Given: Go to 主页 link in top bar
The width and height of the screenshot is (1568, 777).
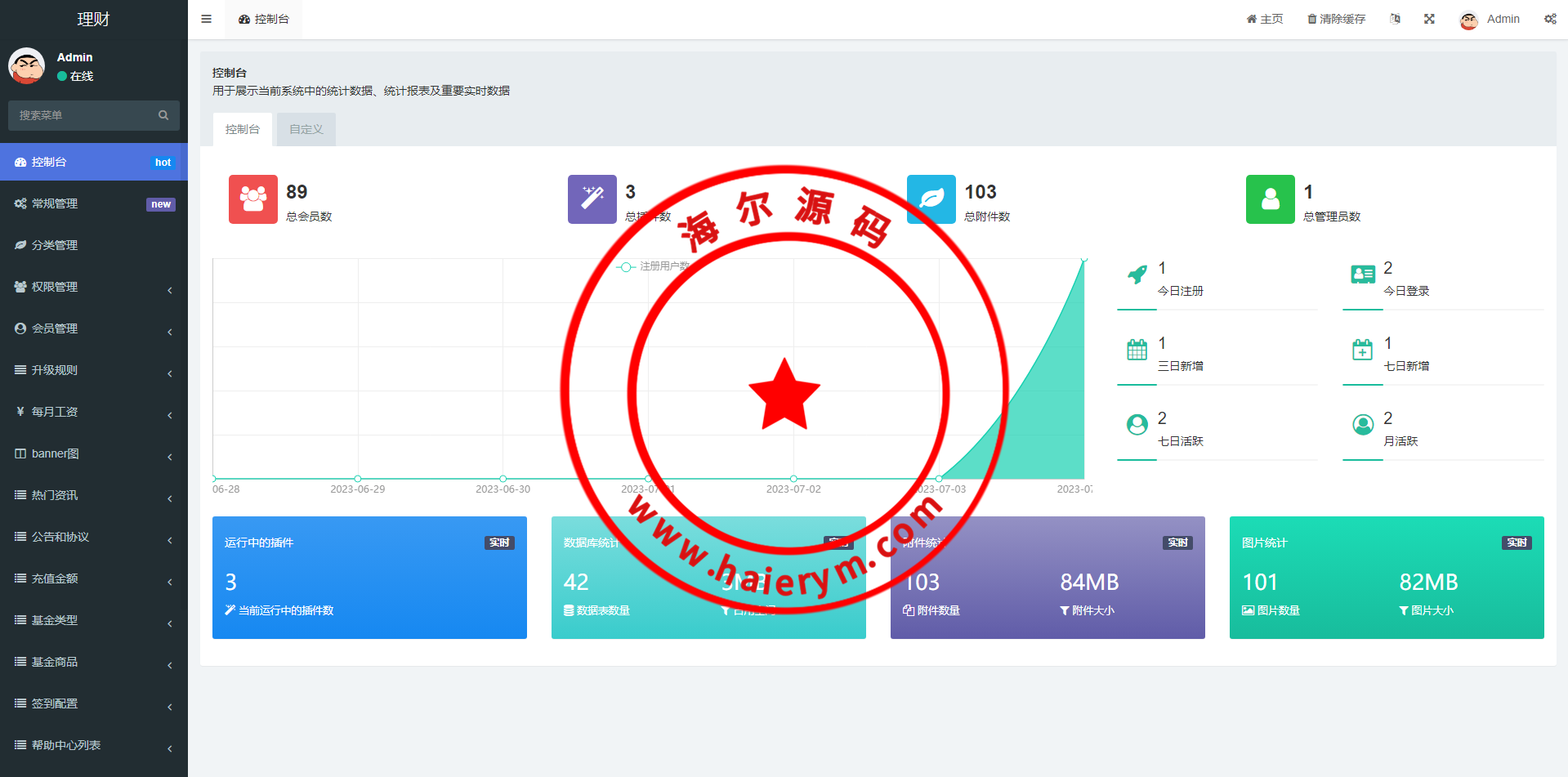Looking at the screenshot, I should coord(1264,19).
